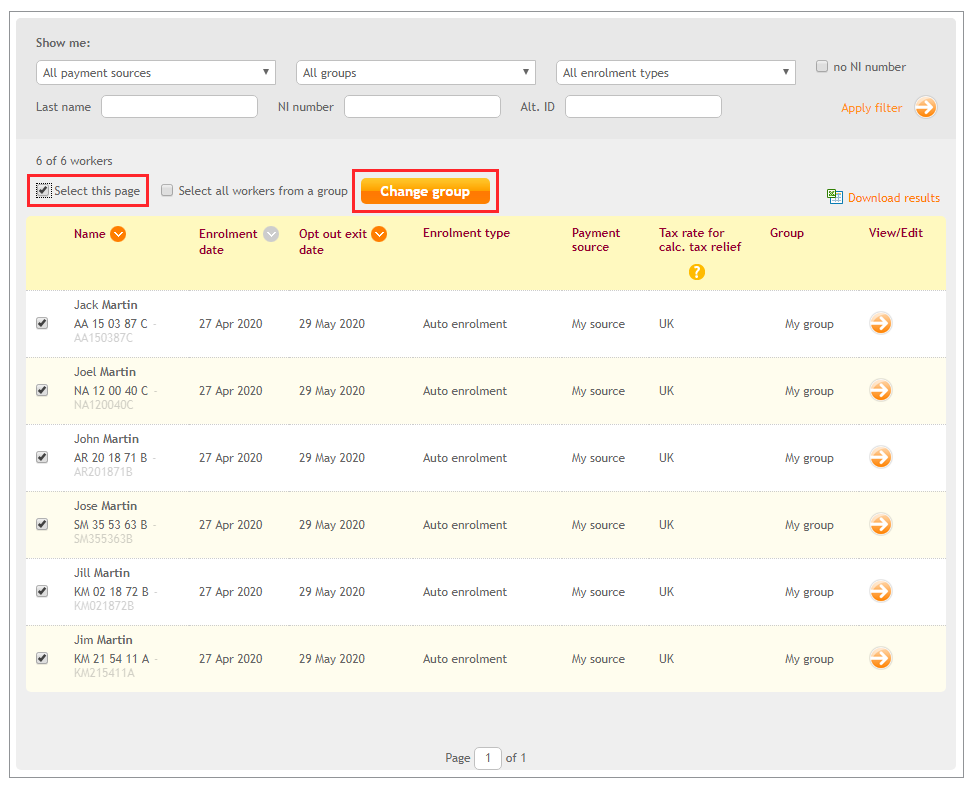Open View/Edit arrow for Joel Martin

(880, 391)
